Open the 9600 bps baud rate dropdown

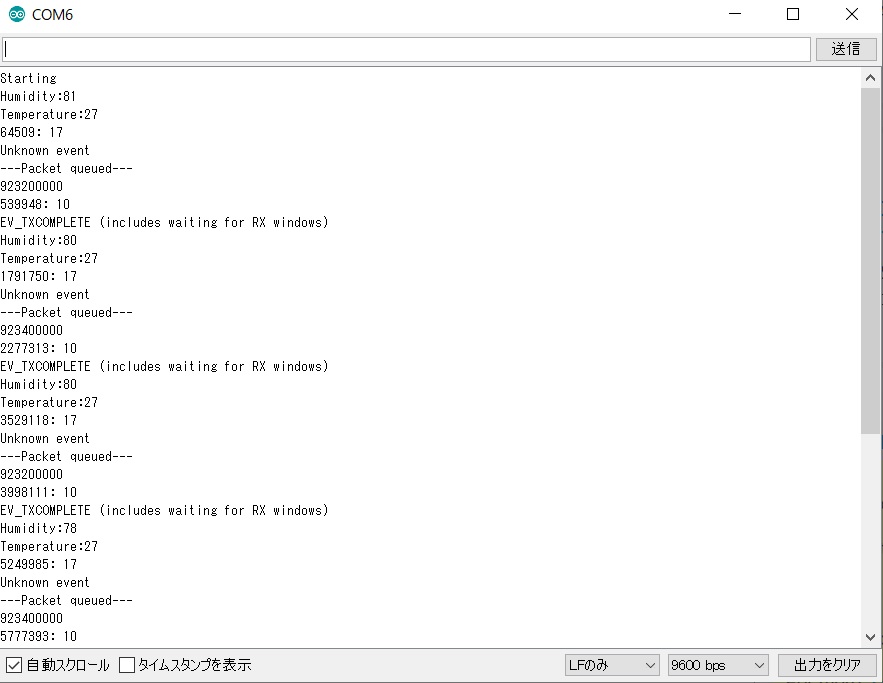coord(718,665)
